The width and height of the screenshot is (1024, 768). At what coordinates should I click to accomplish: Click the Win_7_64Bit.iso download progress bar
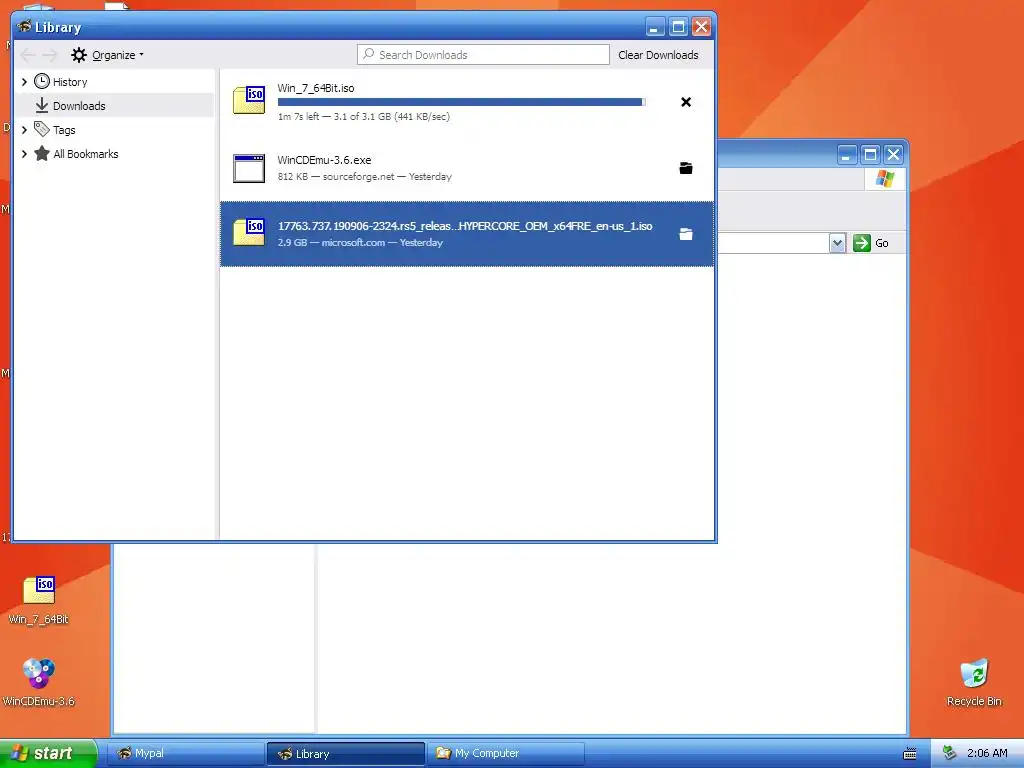pyautogui.click(x=461, y=102)
